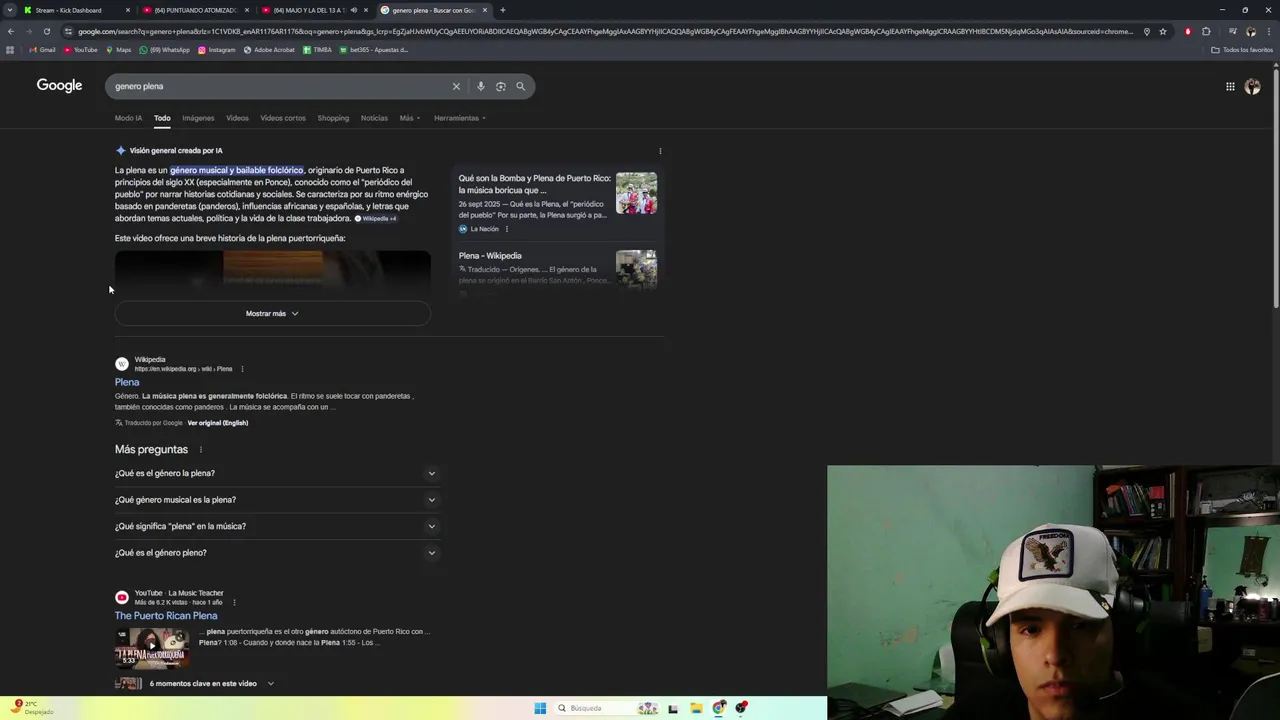Open the weather widget showing 21°C
Screen dimensions: 1280x720
click(x=32, y=708)
